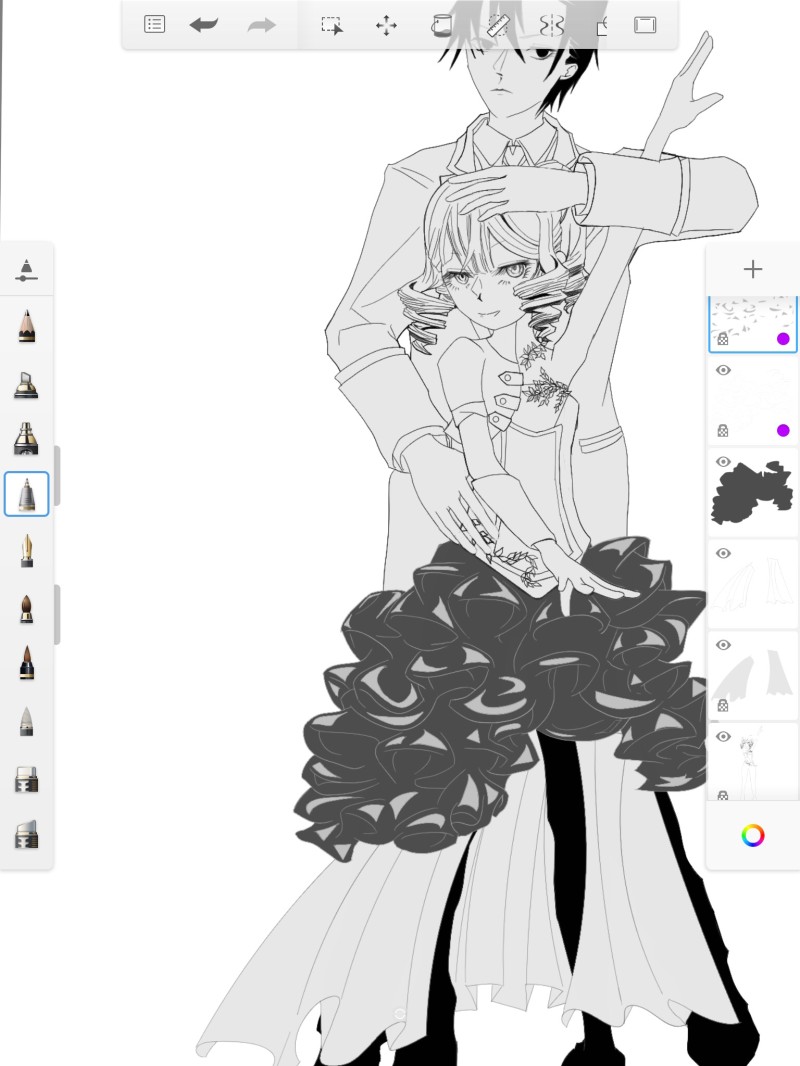Image resolution: width=800 pixels, height=1066 pixels.
Task: Open the ruler guides tool
Action: click(498, 26)
